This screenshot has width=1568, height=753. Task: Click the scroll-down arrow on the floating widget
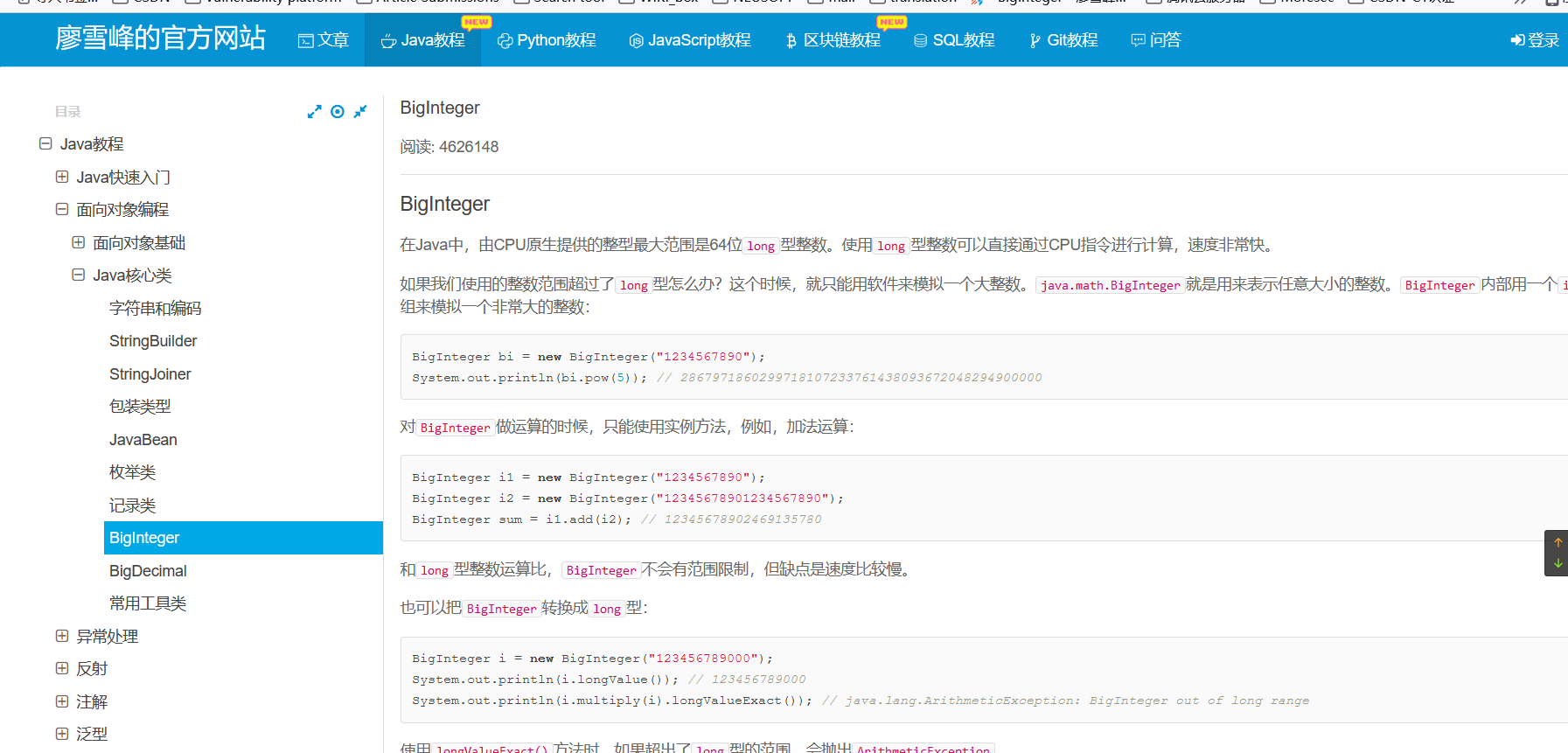point(1558,563)
